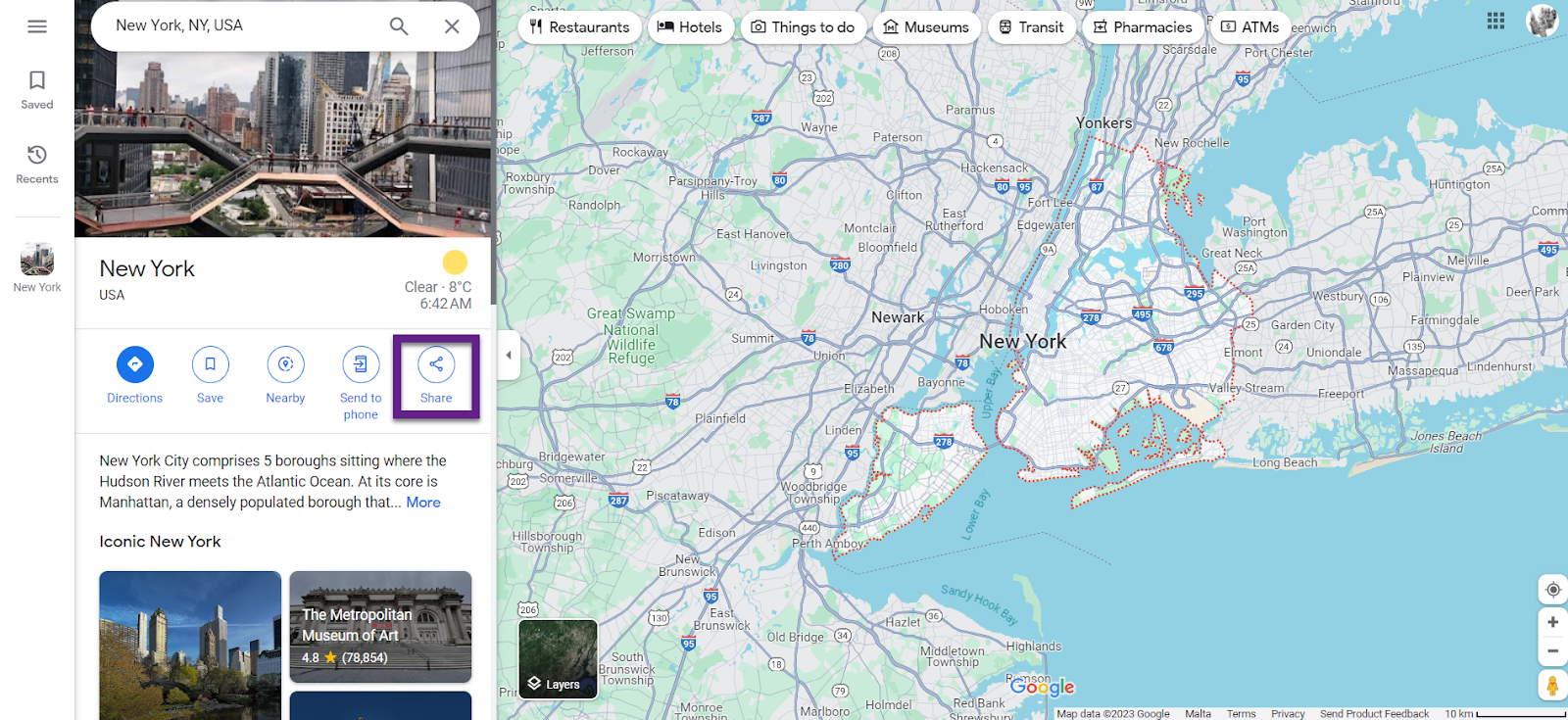Screen dimensions: 1568x720
Task: Save New York to a list
Action: [x=210, y=375]
